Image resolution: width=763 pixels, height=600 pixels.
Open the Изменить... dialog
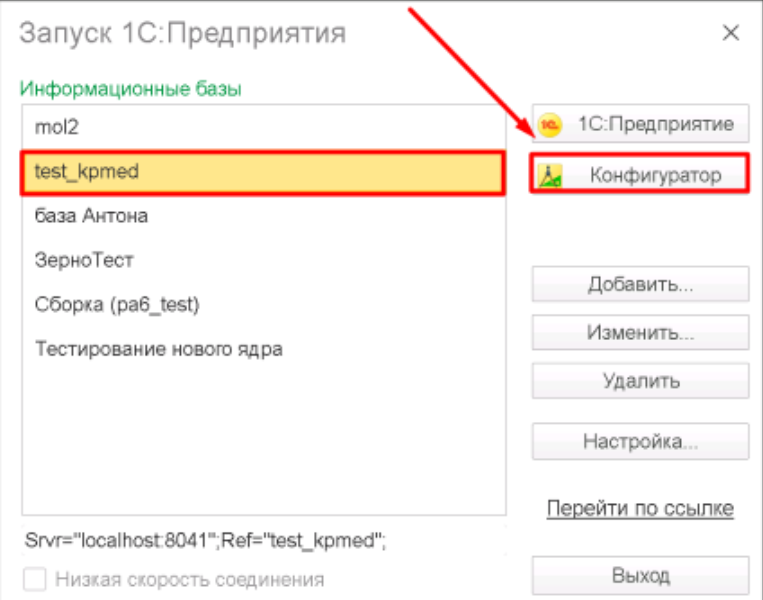coord(640,333)
